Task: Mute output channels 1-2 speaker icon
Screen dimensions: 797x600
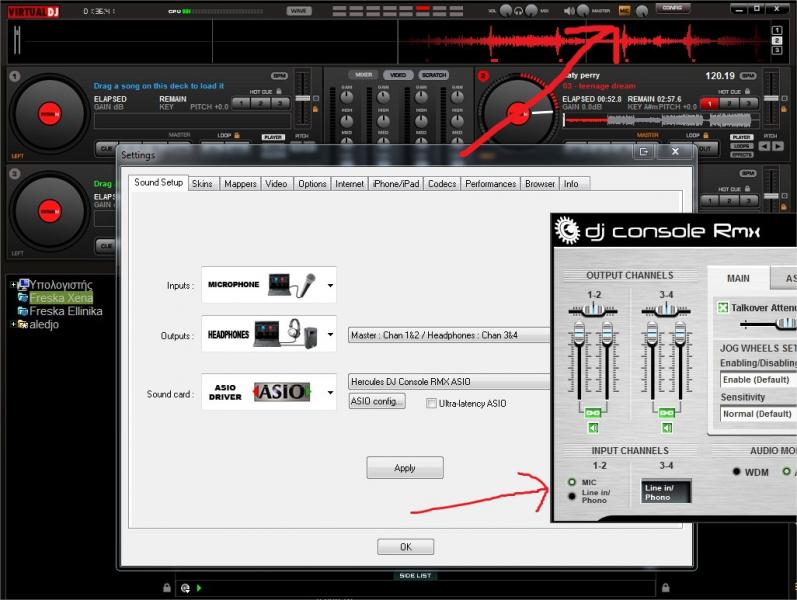Action: [593, 428]
